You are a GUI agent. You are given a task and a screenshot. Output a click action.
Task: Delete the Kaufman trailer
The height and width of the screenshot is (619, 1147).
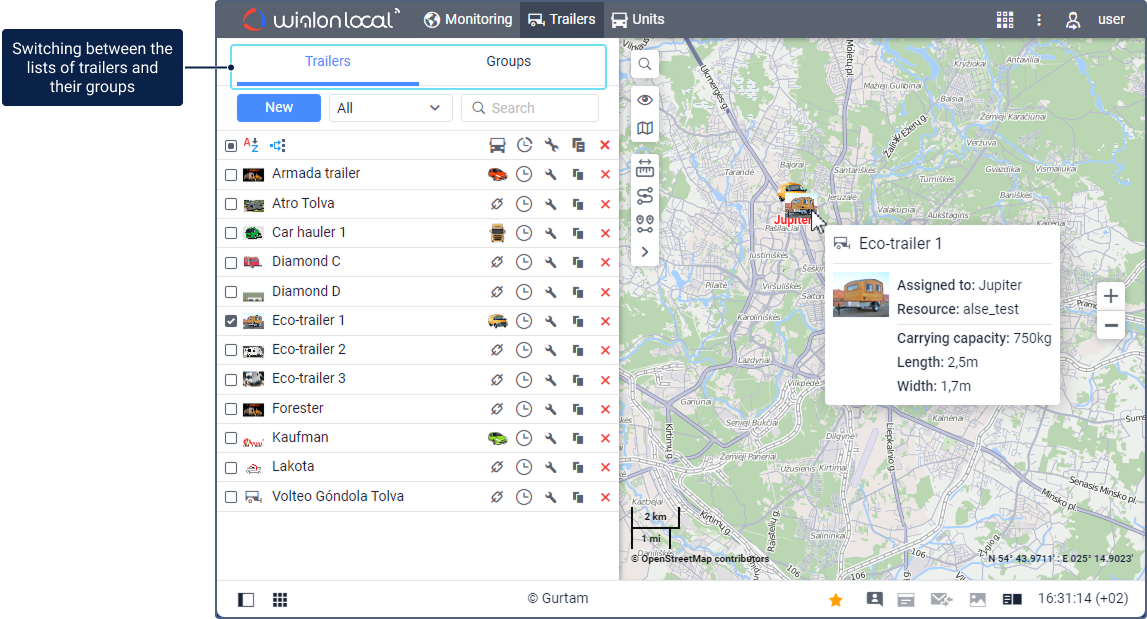(x=605, y=438)
